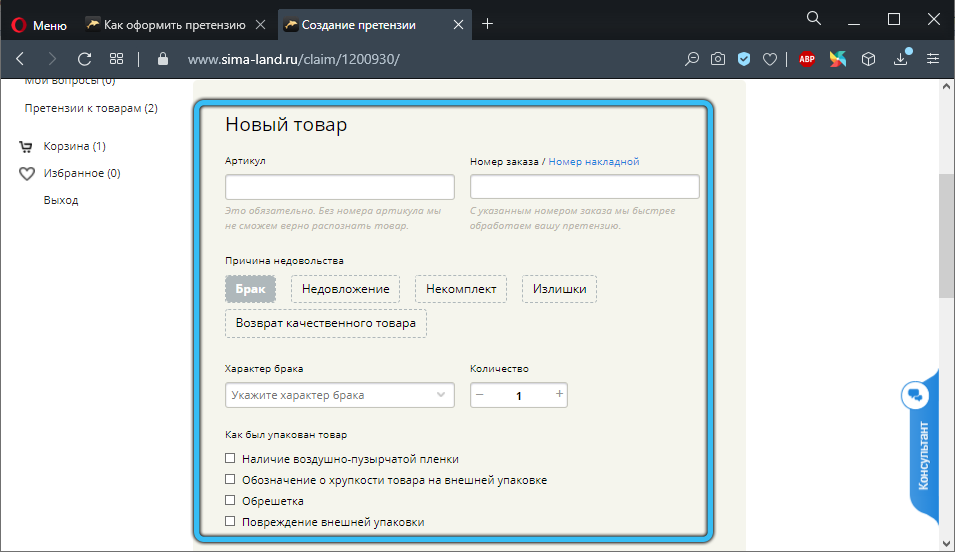Follow the Номер накладной link
The height and width of the screenshot is (552, 955).
593,161
